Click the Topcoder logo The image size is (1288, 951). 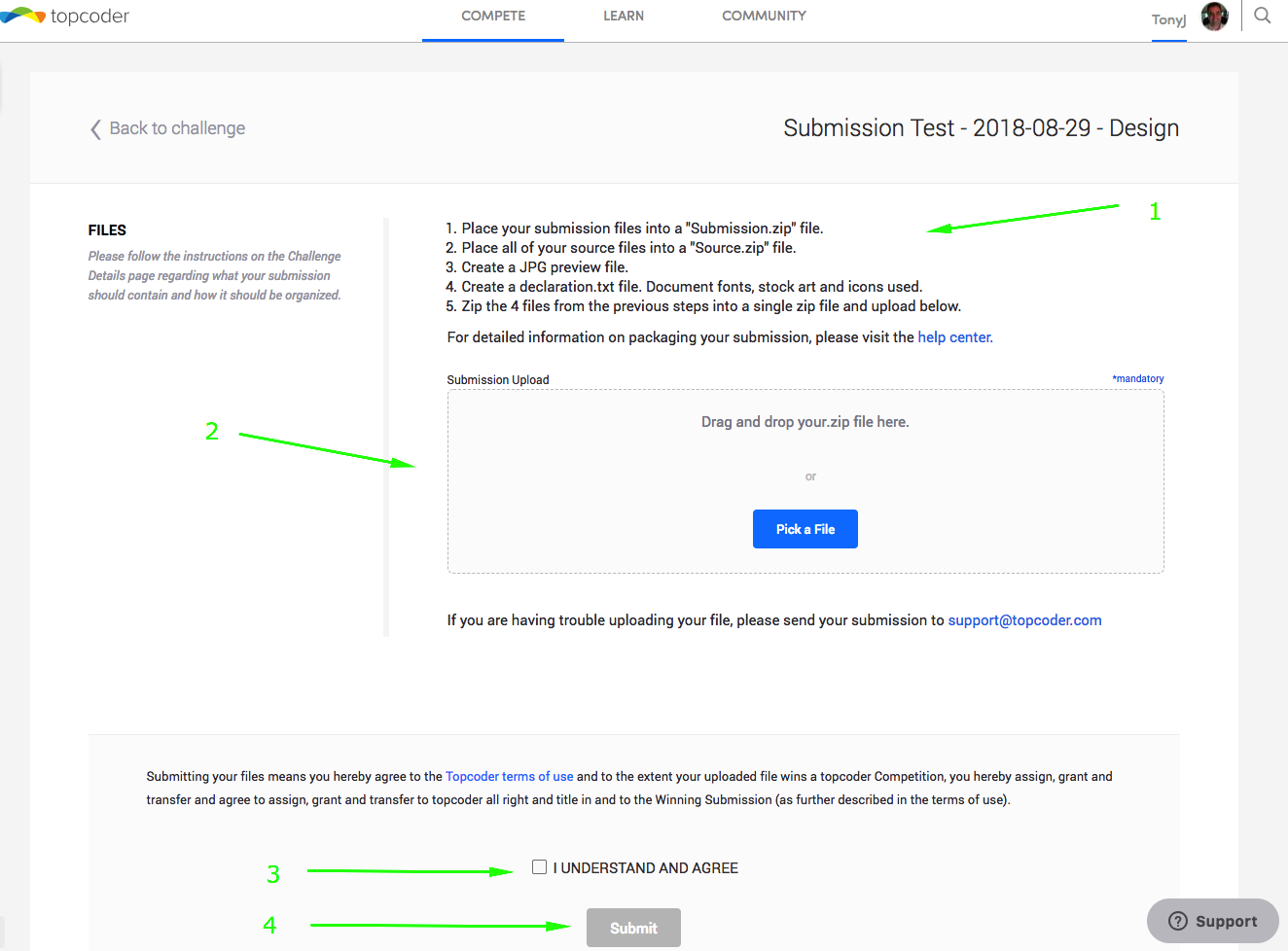[64, 17]
